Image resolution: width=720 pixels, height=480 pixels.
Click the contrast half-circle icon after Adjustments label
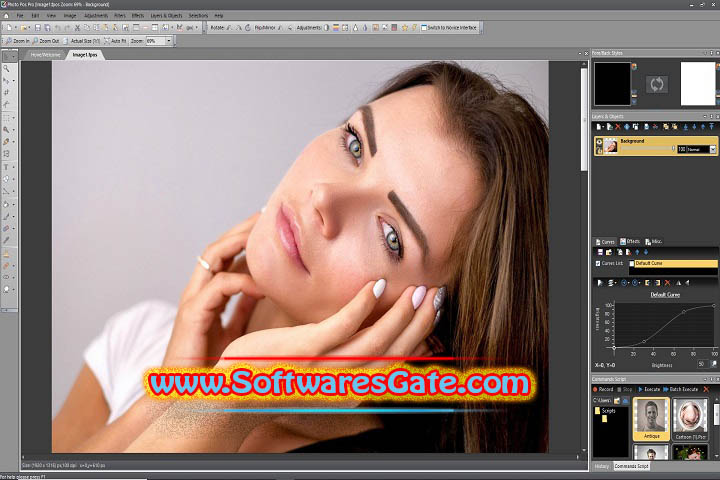pos(326,28)
